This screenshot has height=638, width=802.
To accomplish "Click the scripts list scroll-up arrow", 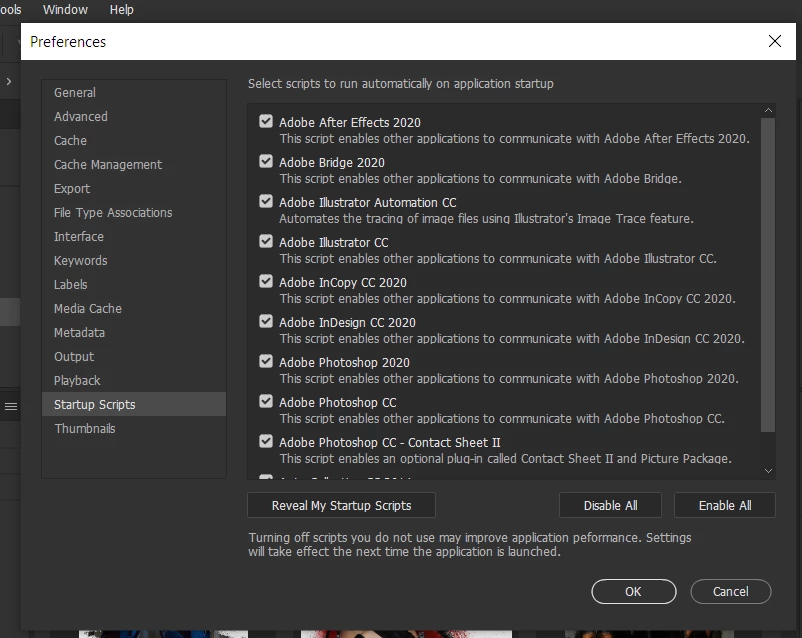I will pyautogui.click(x=768, y=110).
